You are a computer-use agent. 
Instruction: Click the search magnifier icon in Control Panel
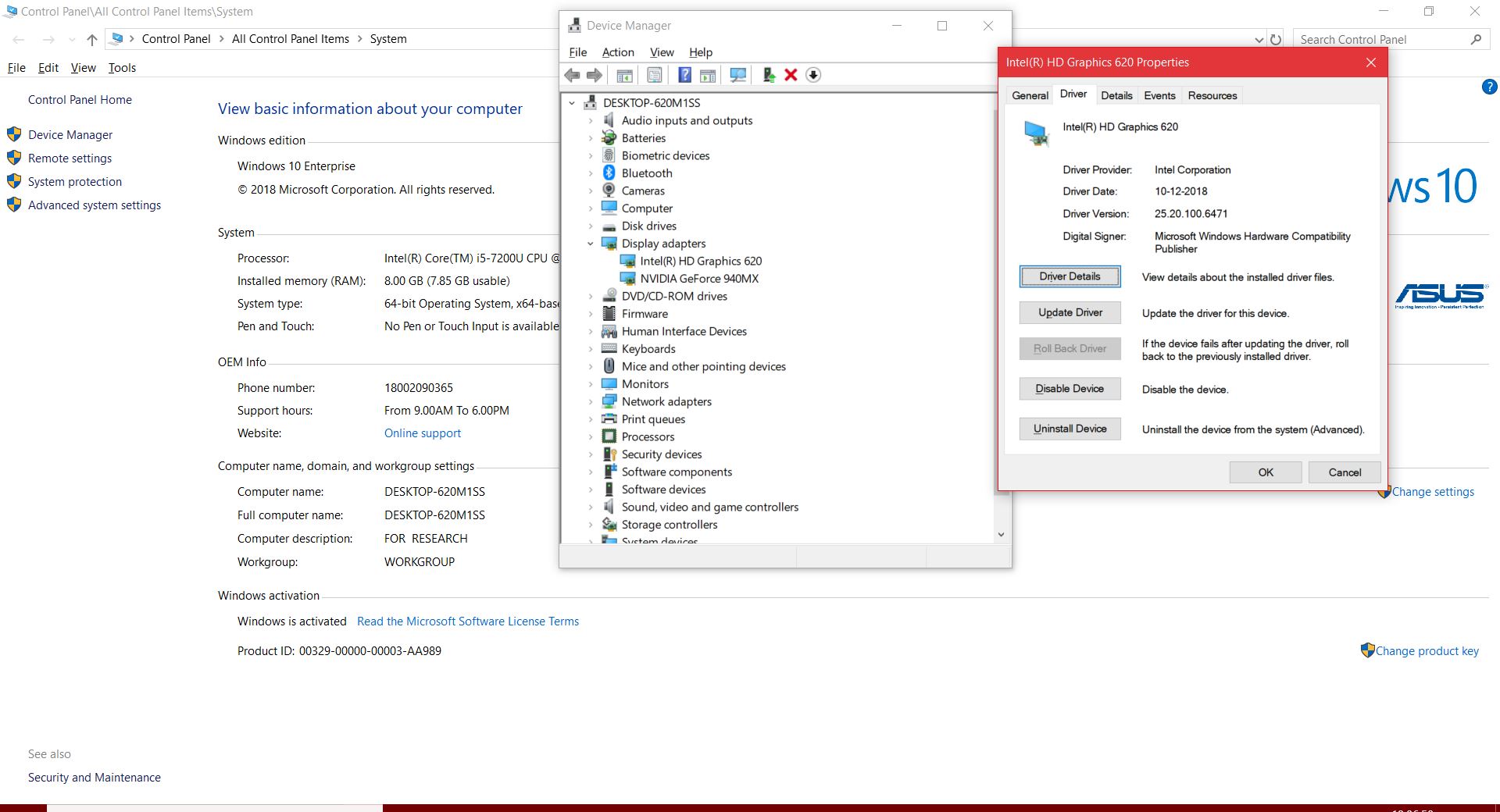click(1476, 39)
